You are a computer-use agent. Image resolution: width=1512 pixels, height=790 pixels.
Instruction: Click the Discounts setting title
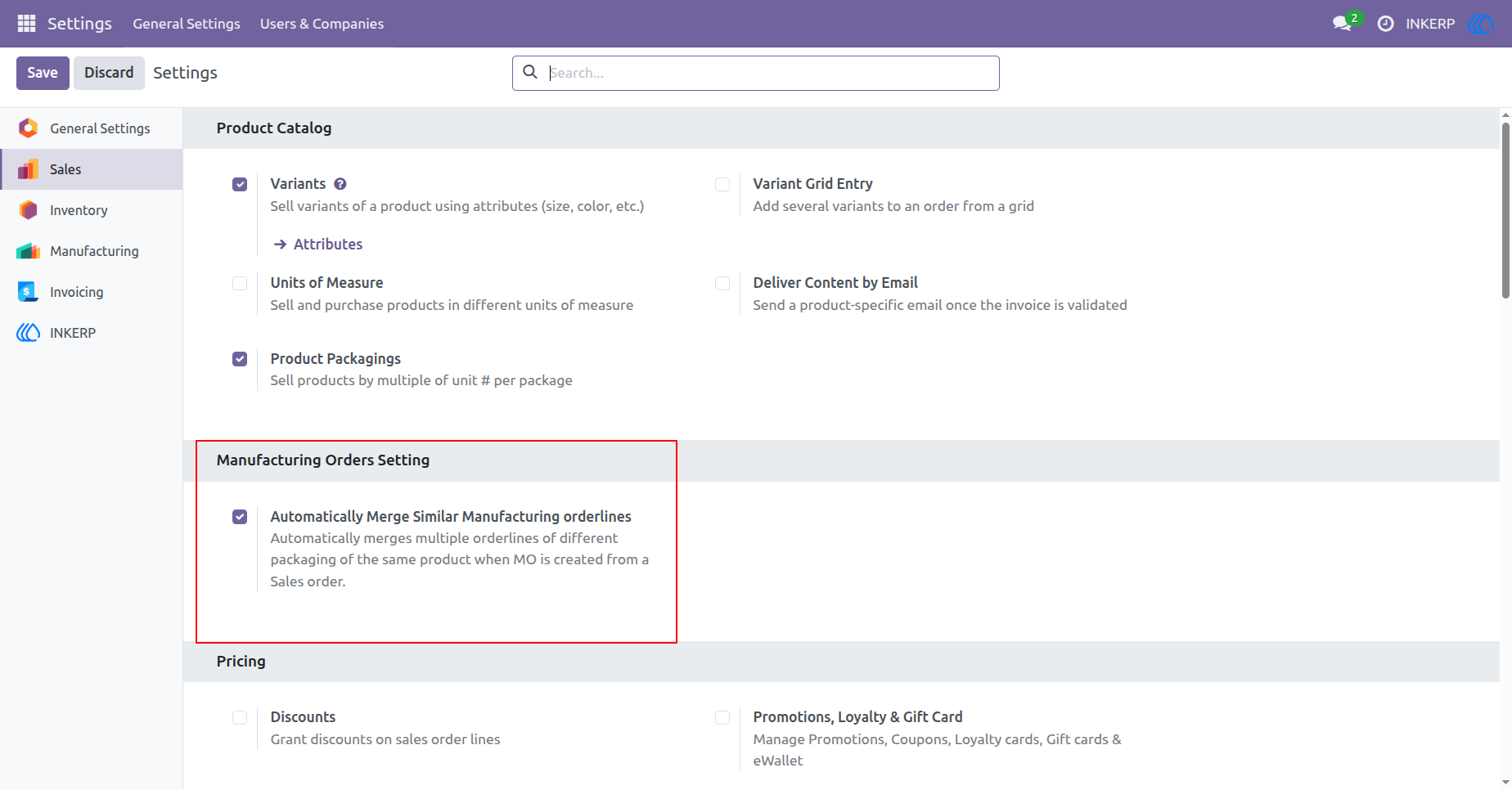[x=303, y=717]
